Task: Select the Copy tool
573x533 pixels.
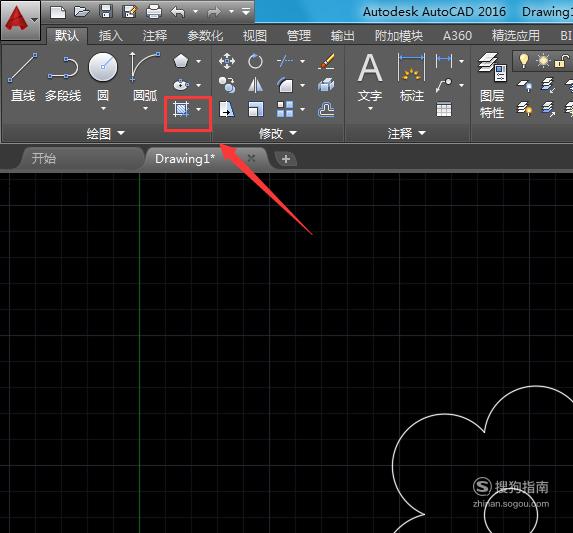Action: [x=227, y=85]
